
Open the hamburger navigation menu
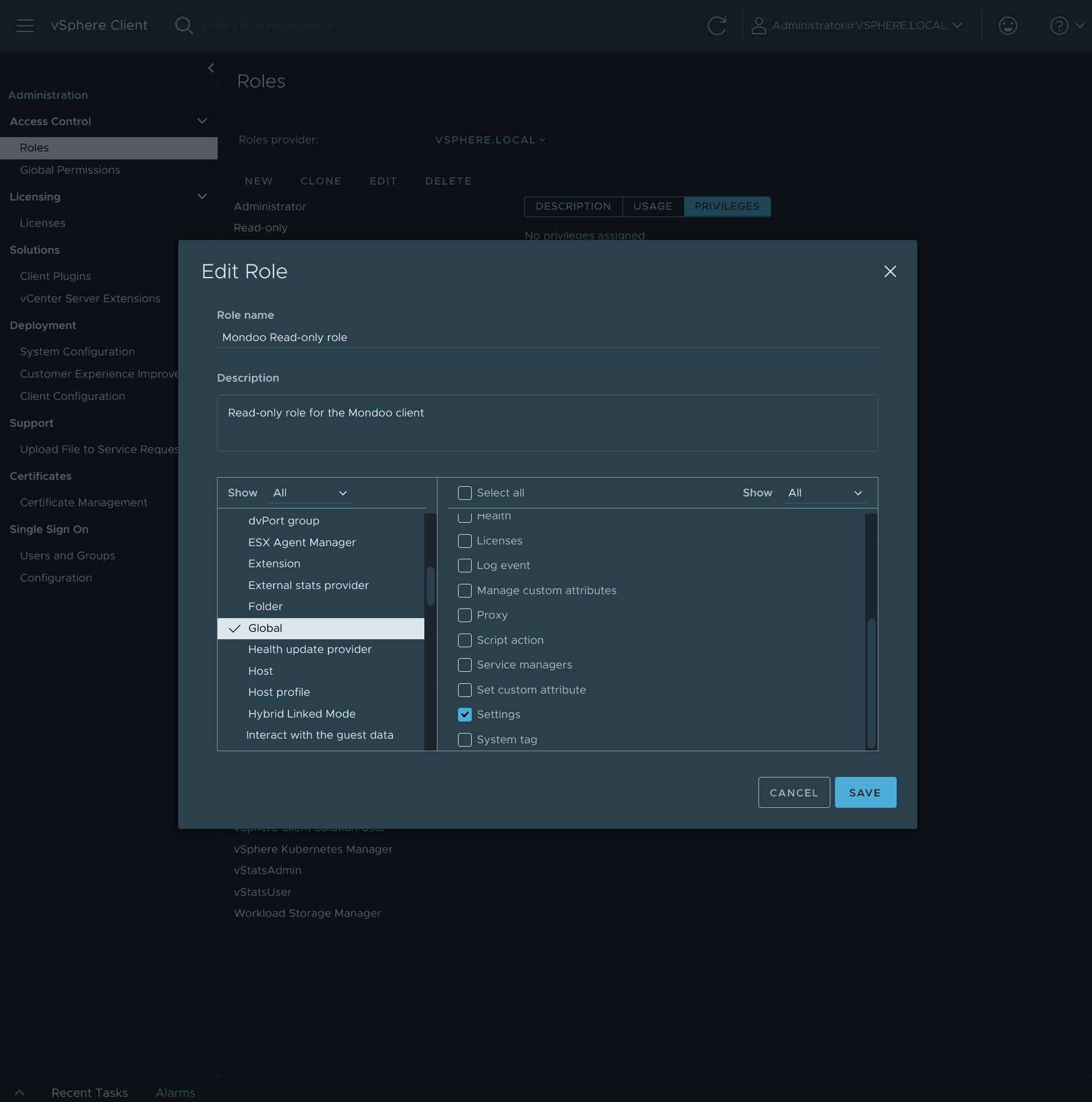click(x=25, y=26)
